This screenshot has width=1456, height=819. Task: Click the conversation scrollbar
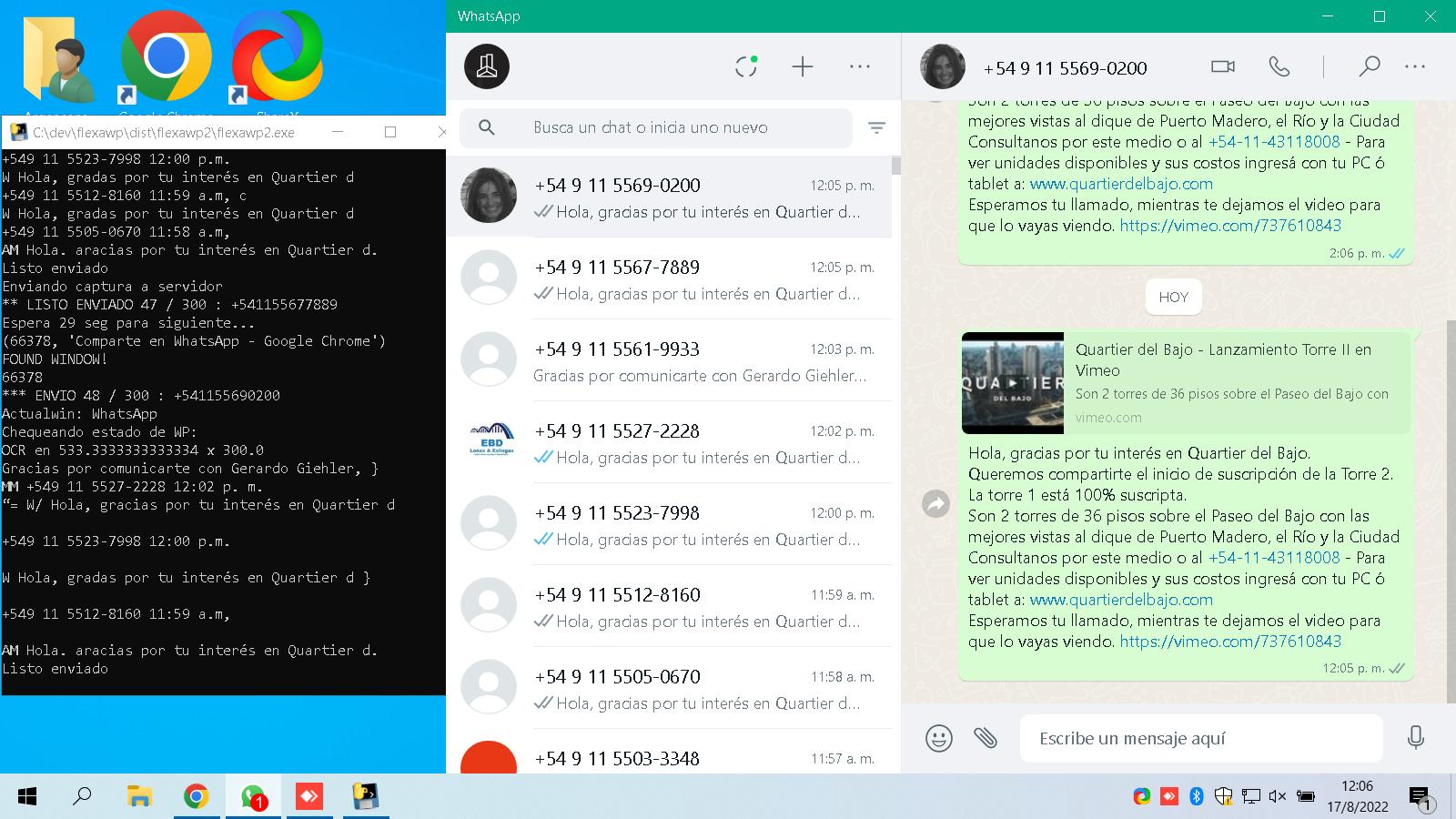click(x=1451, y=510)
